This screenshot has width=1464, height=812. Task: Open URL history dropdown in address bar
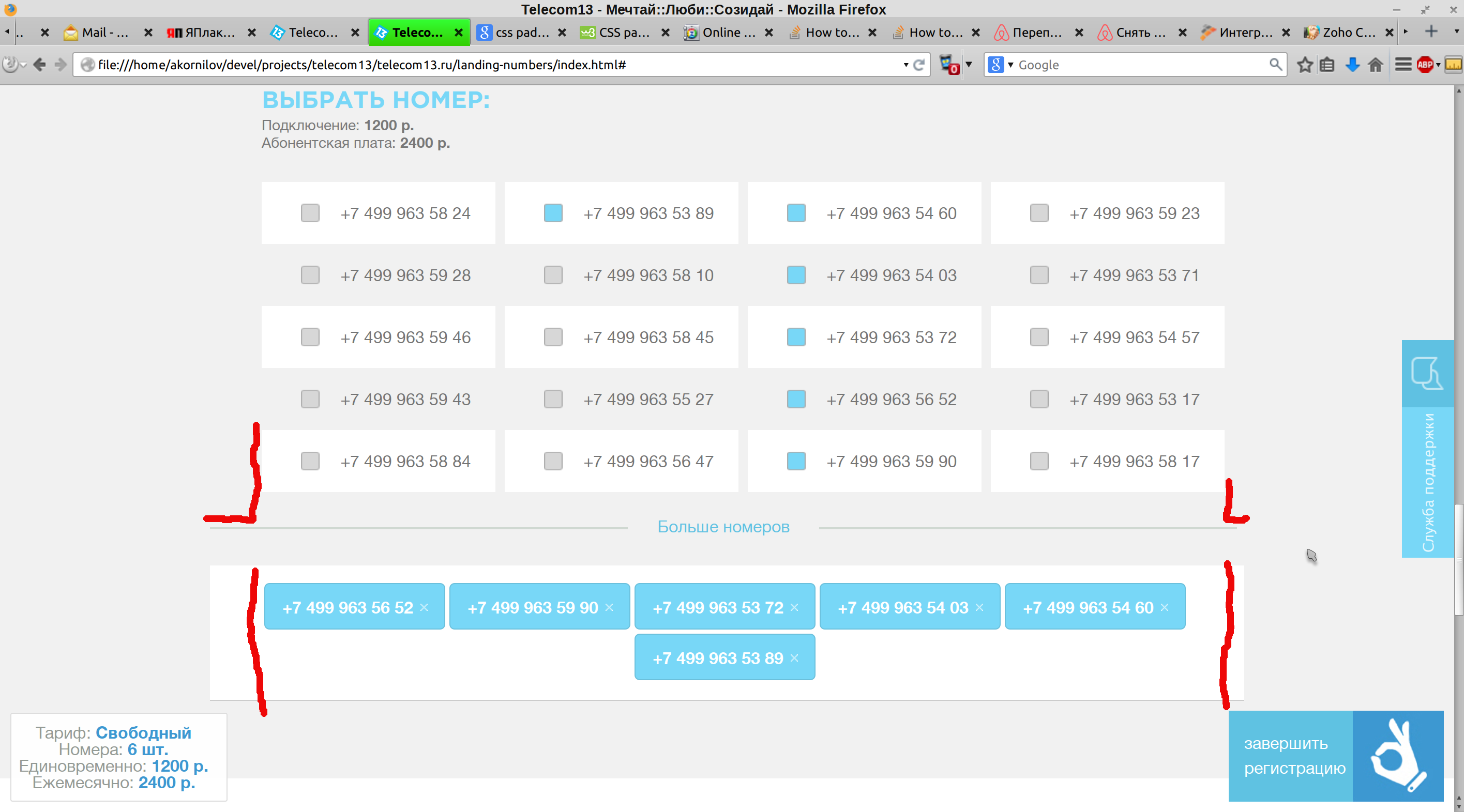pos(905,65)
